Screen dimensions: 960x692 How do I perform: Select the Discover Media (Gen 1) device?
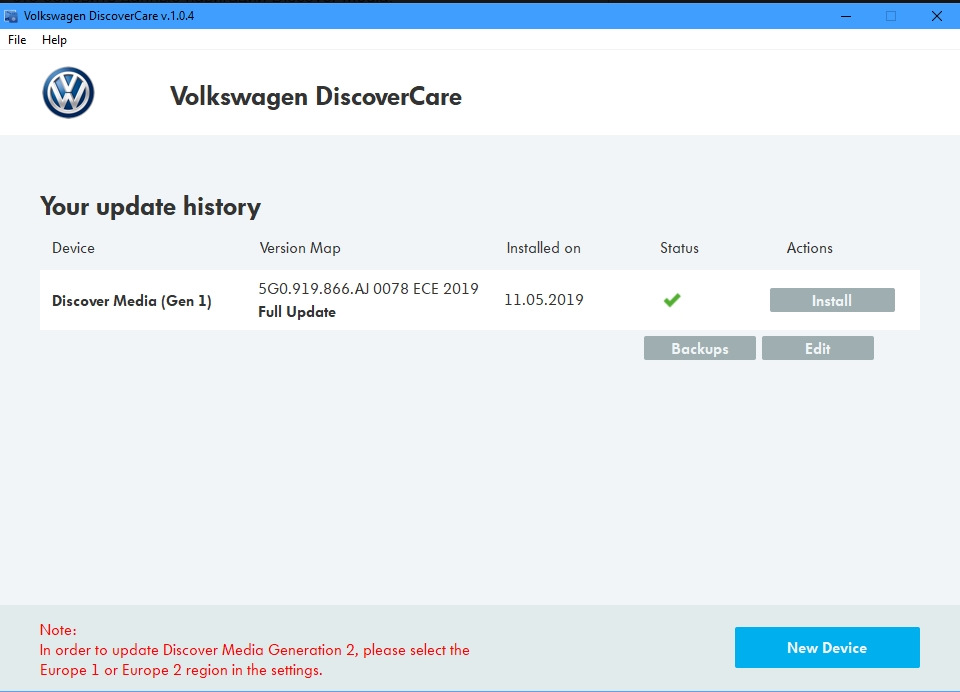(132, 301)
